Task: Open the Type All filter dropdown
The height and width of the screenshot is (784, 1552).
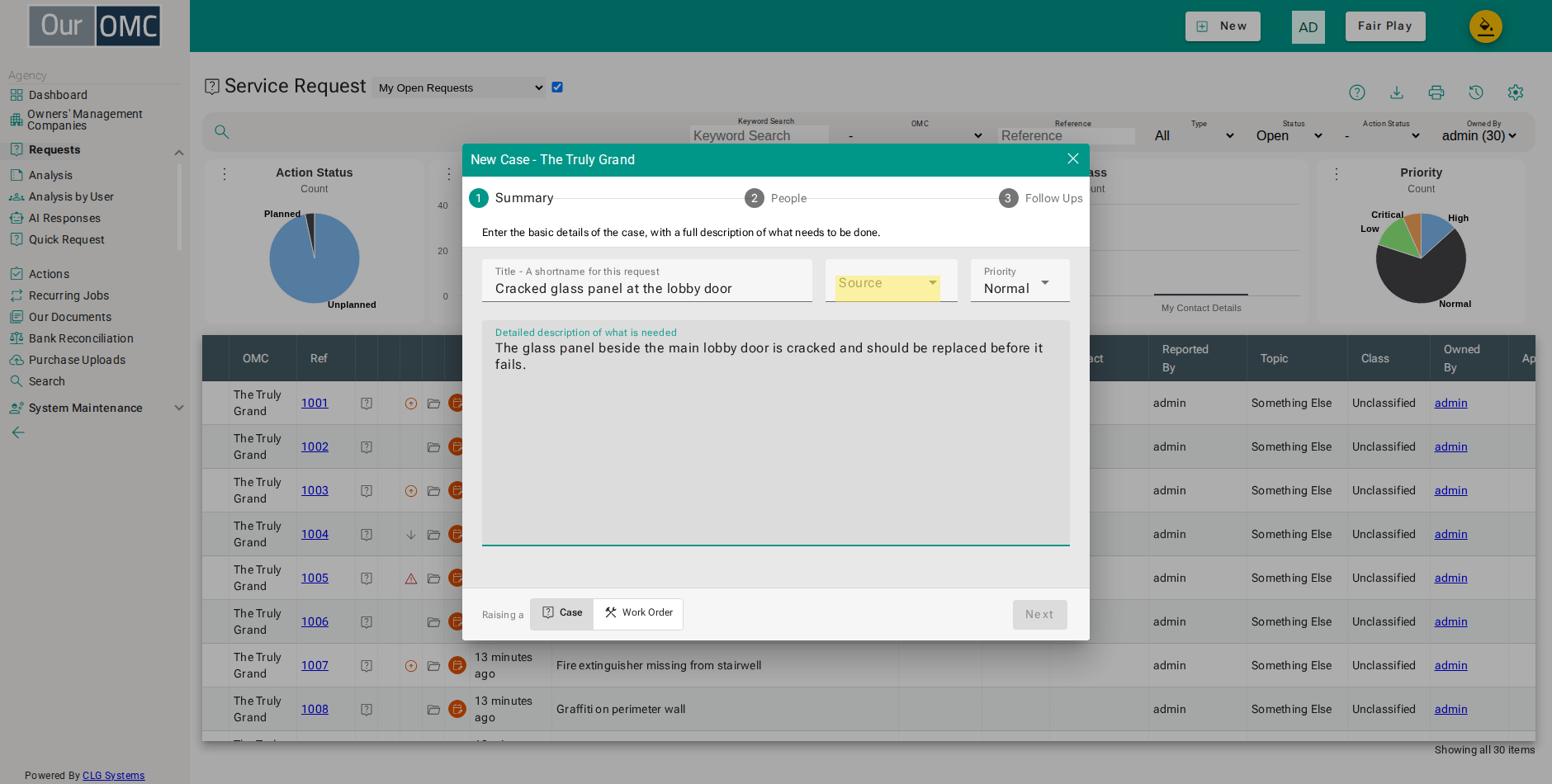Action: point(1195,135)
